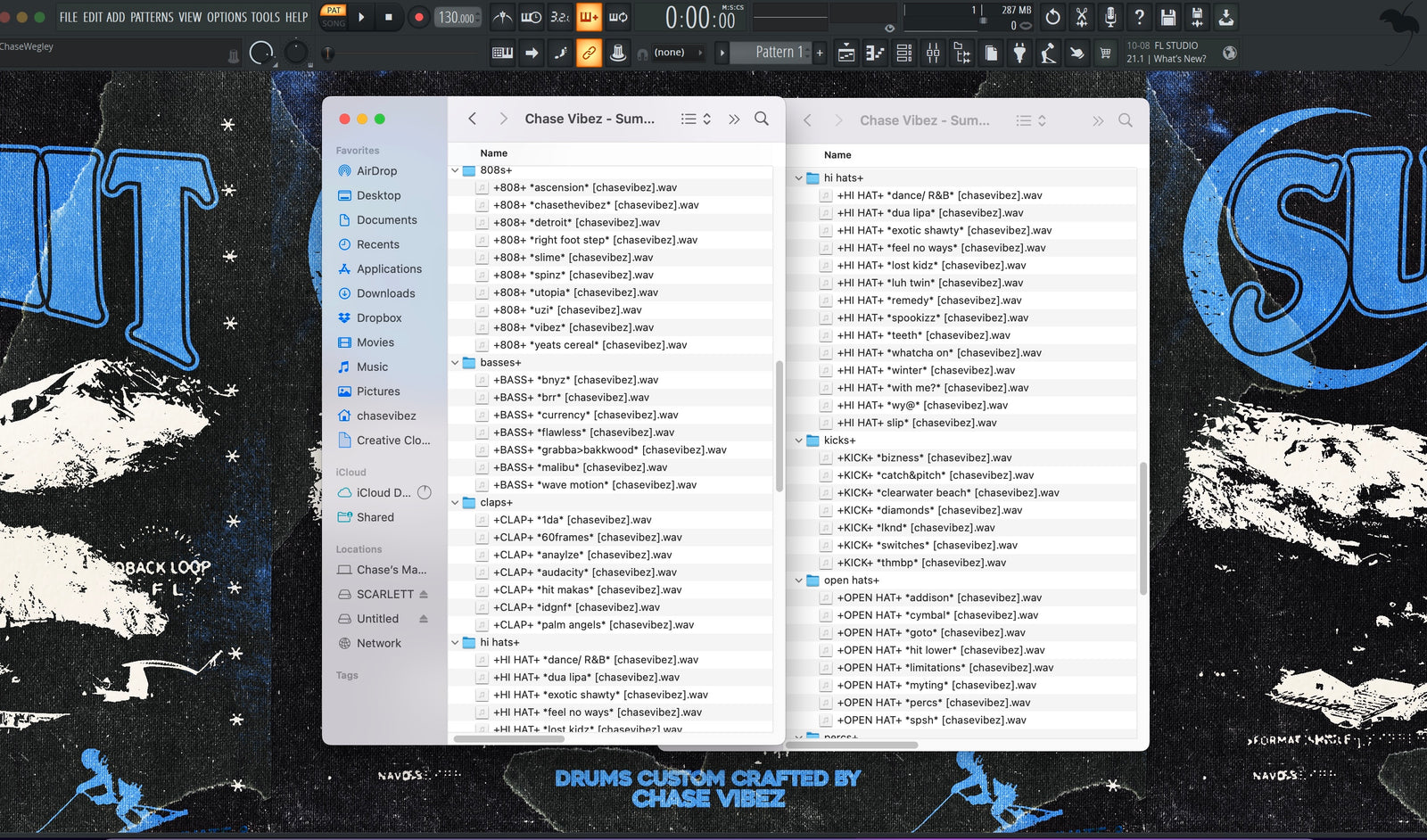Click the export download tray icon
The height and width of the screenshot is (840, 1427).
1225,17
